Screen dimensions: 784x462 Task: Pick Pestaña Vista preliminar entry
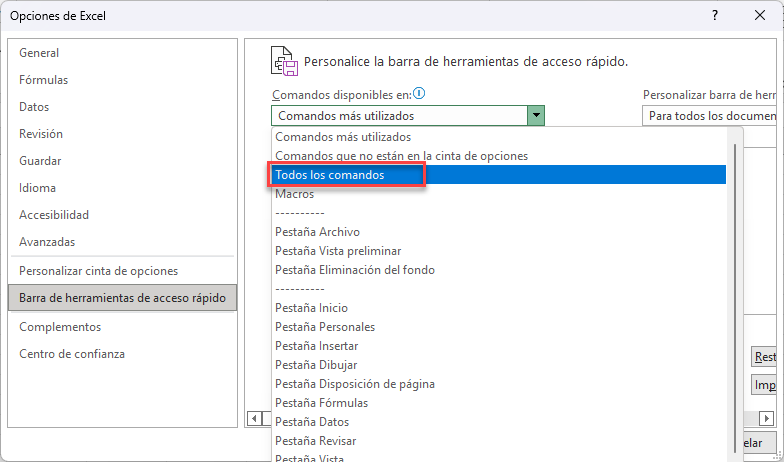500,251
